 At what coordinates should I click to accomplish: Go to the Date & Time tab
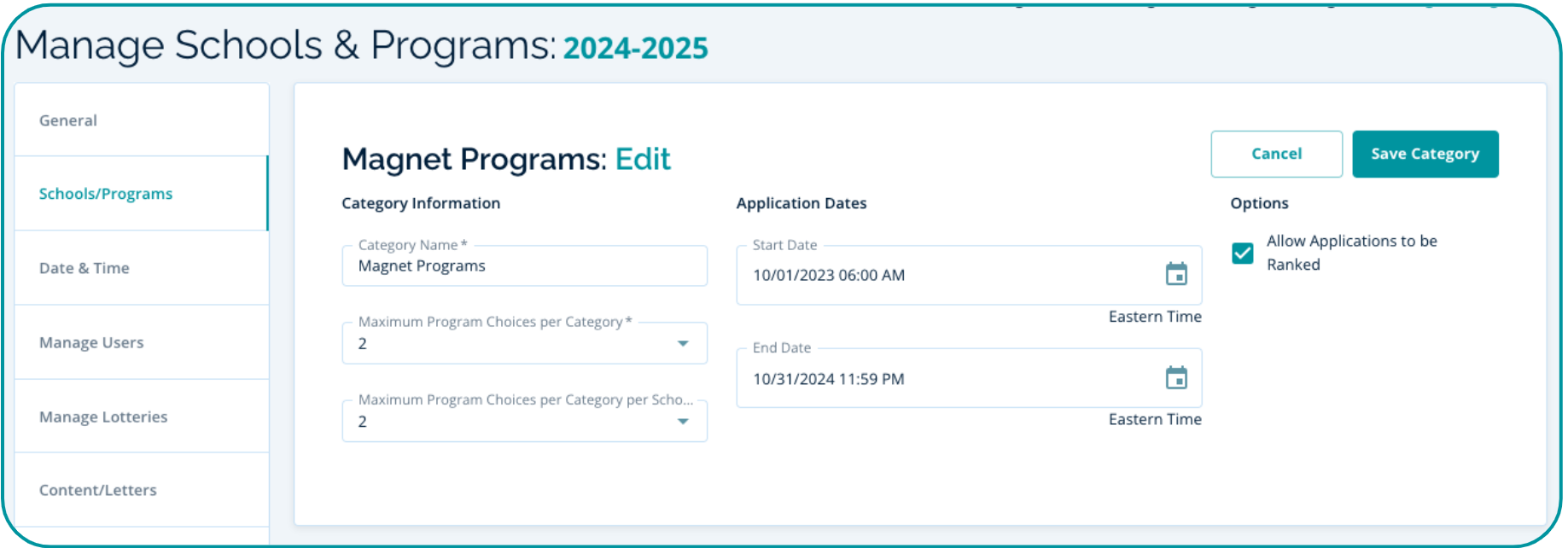[x=85, y=268]
